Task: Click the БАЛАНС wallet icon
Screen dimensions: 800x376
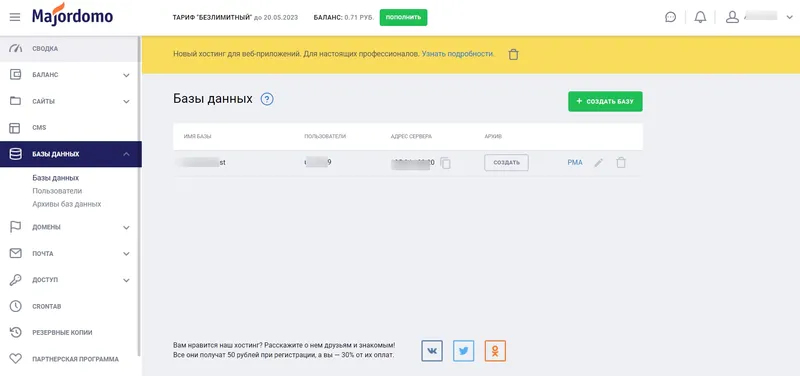Action: tap(16, 75)
